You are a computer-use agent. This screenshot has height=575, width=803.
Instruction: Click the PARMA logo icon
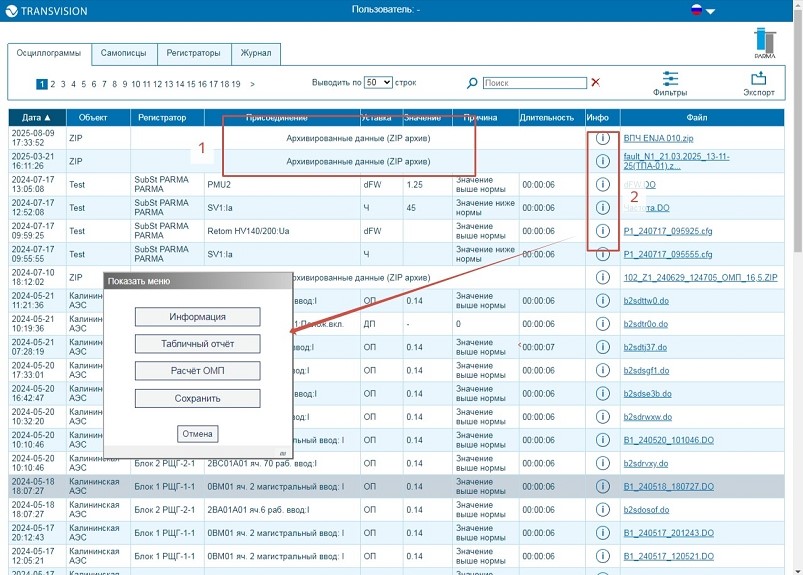765,43
